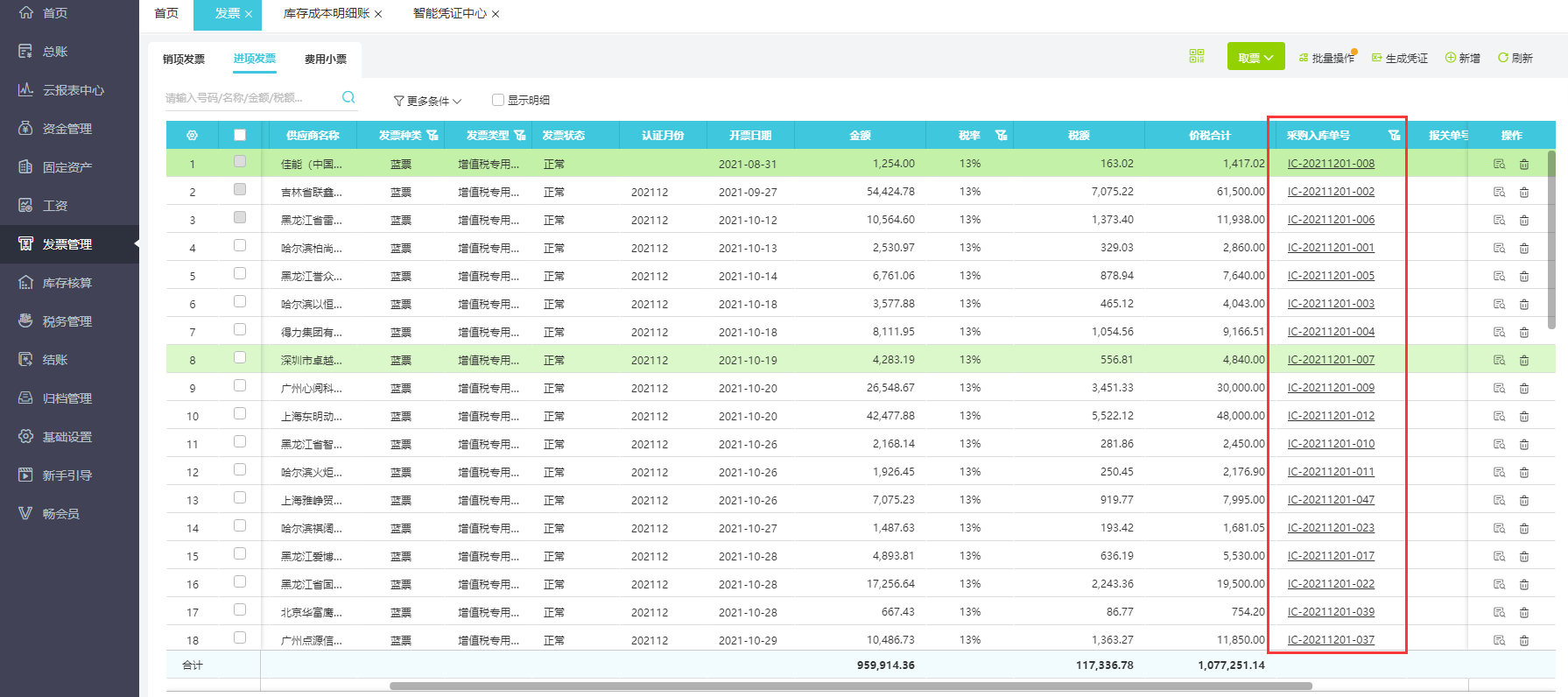The height and width of the screenshot is (697, 1568).
Task: Open link IC-20211201-002
Action: 1331,192
